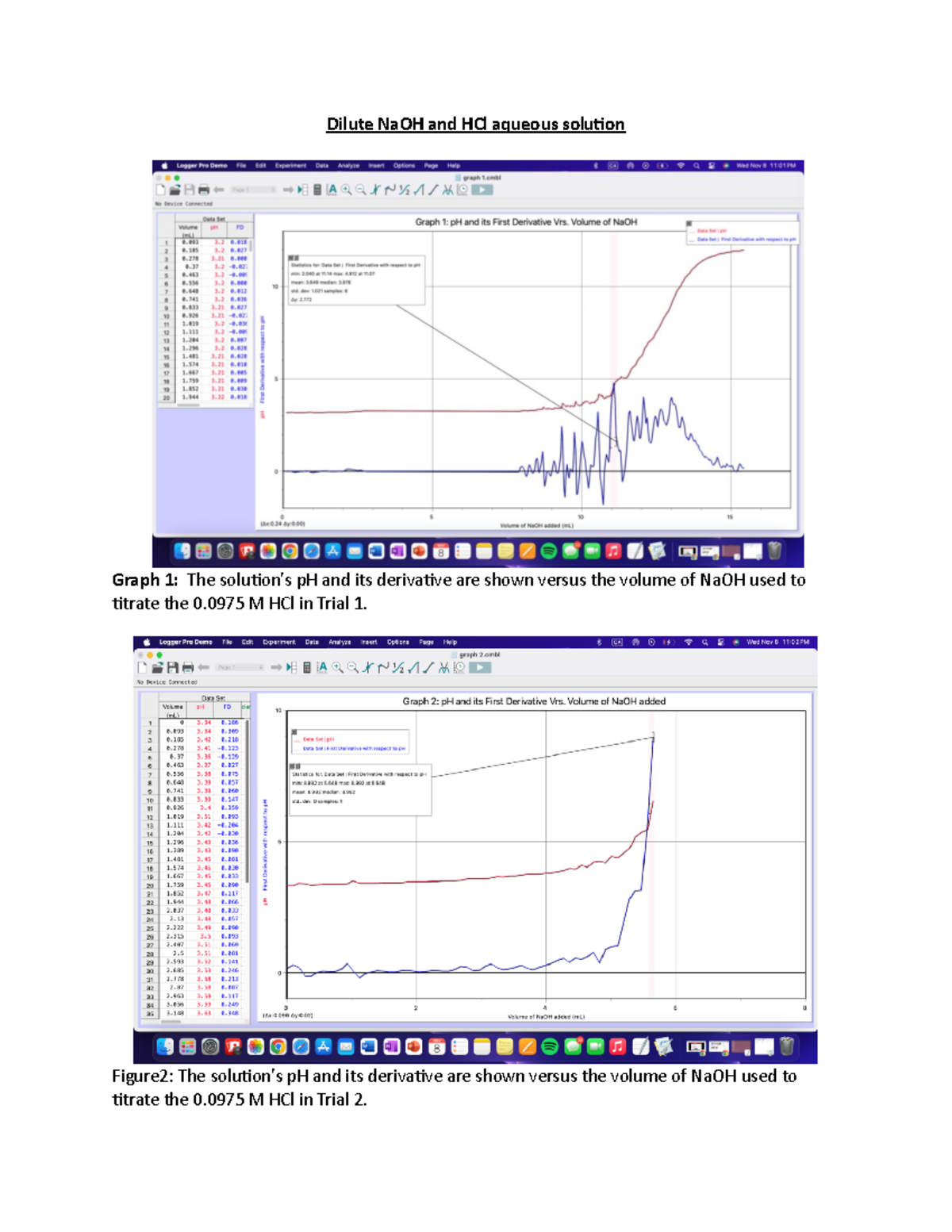Open Page selector dropdown in graph 1.cmbl window
Viewport: 952px width, 1232px height.
(x=253, y=190)
